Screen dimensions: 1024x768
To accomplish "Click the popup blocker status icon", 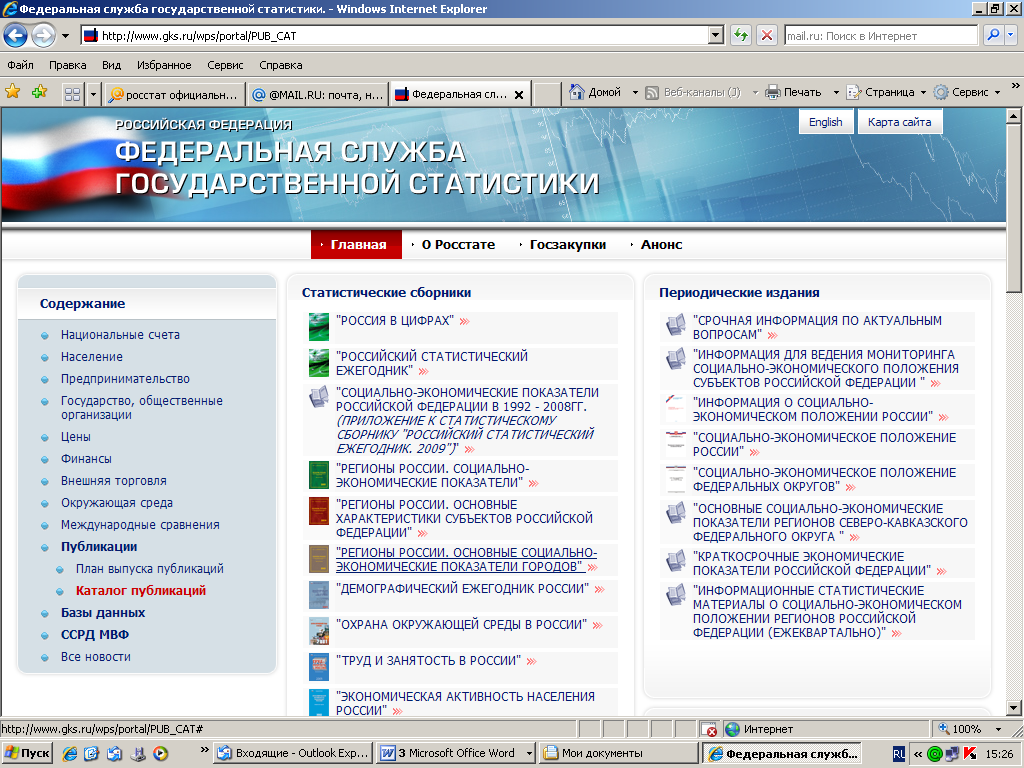I will [x=709, y=729].
